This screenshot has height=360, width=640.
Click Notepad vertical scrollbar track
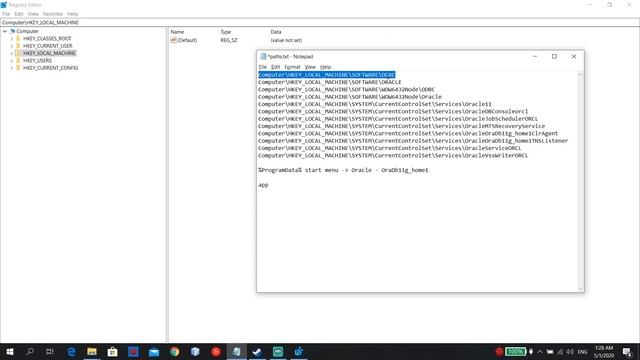pyautogui.click(x=580, y=182)
